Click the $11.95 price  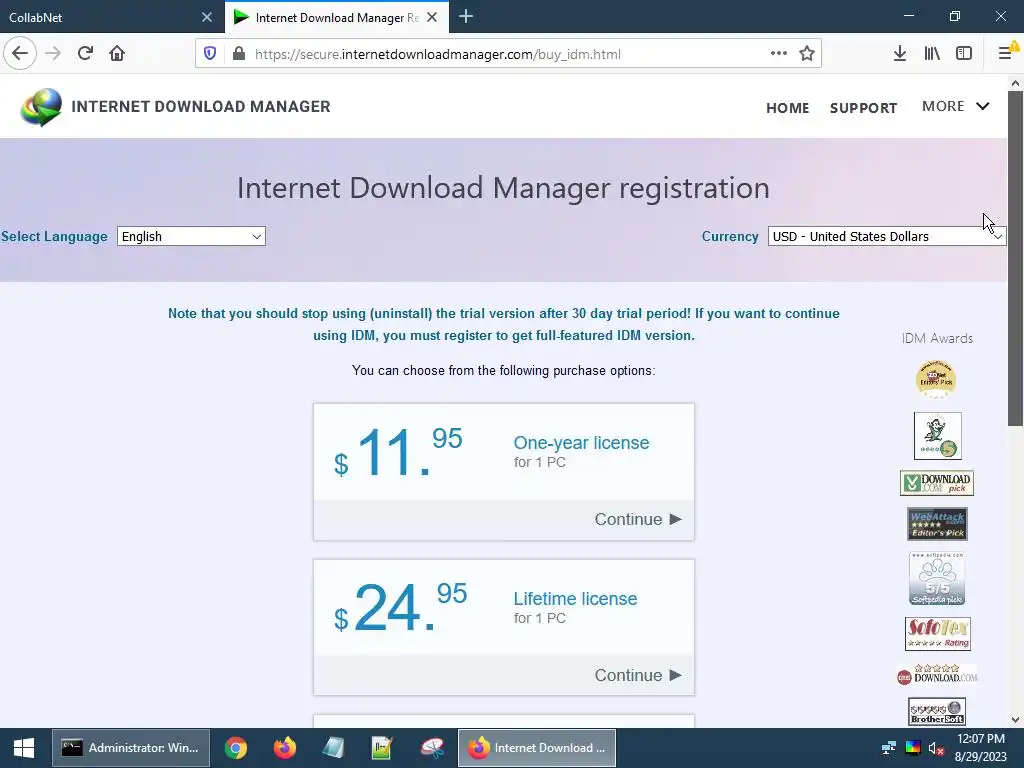point(398,452)
